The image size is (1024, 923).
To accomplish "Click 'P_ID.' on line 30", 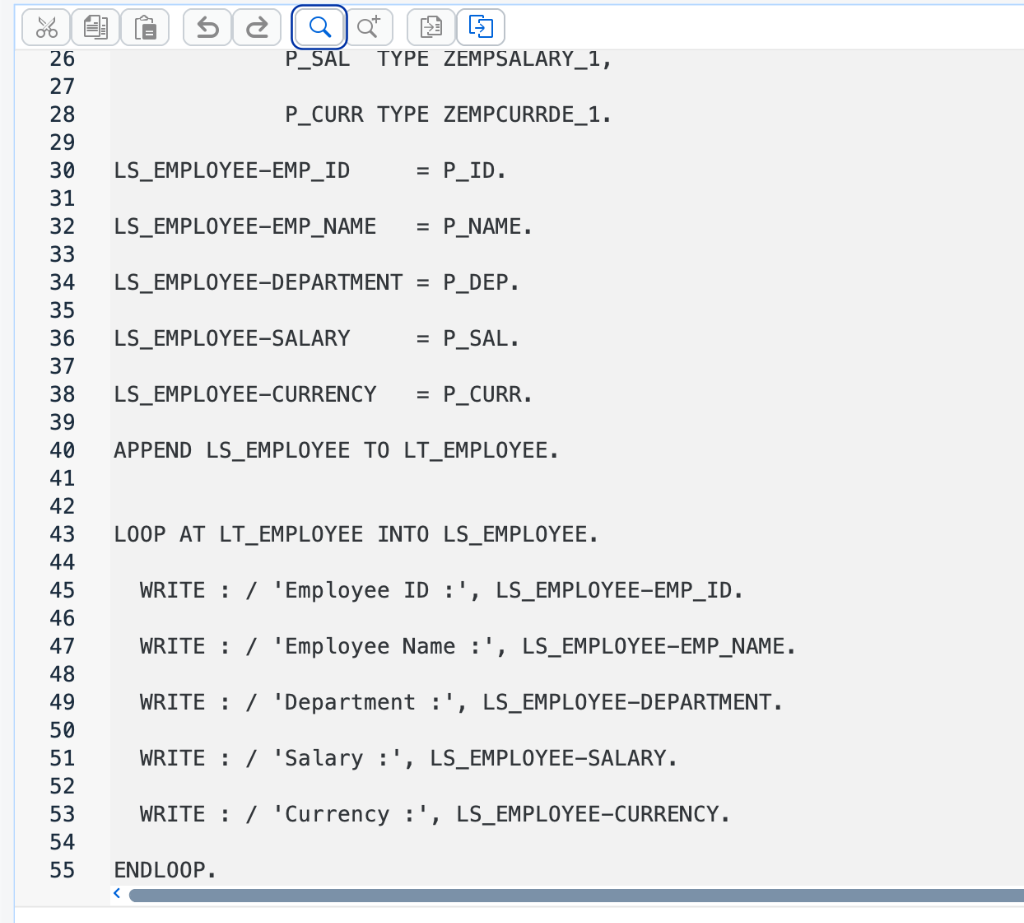I will pos(474,170).
